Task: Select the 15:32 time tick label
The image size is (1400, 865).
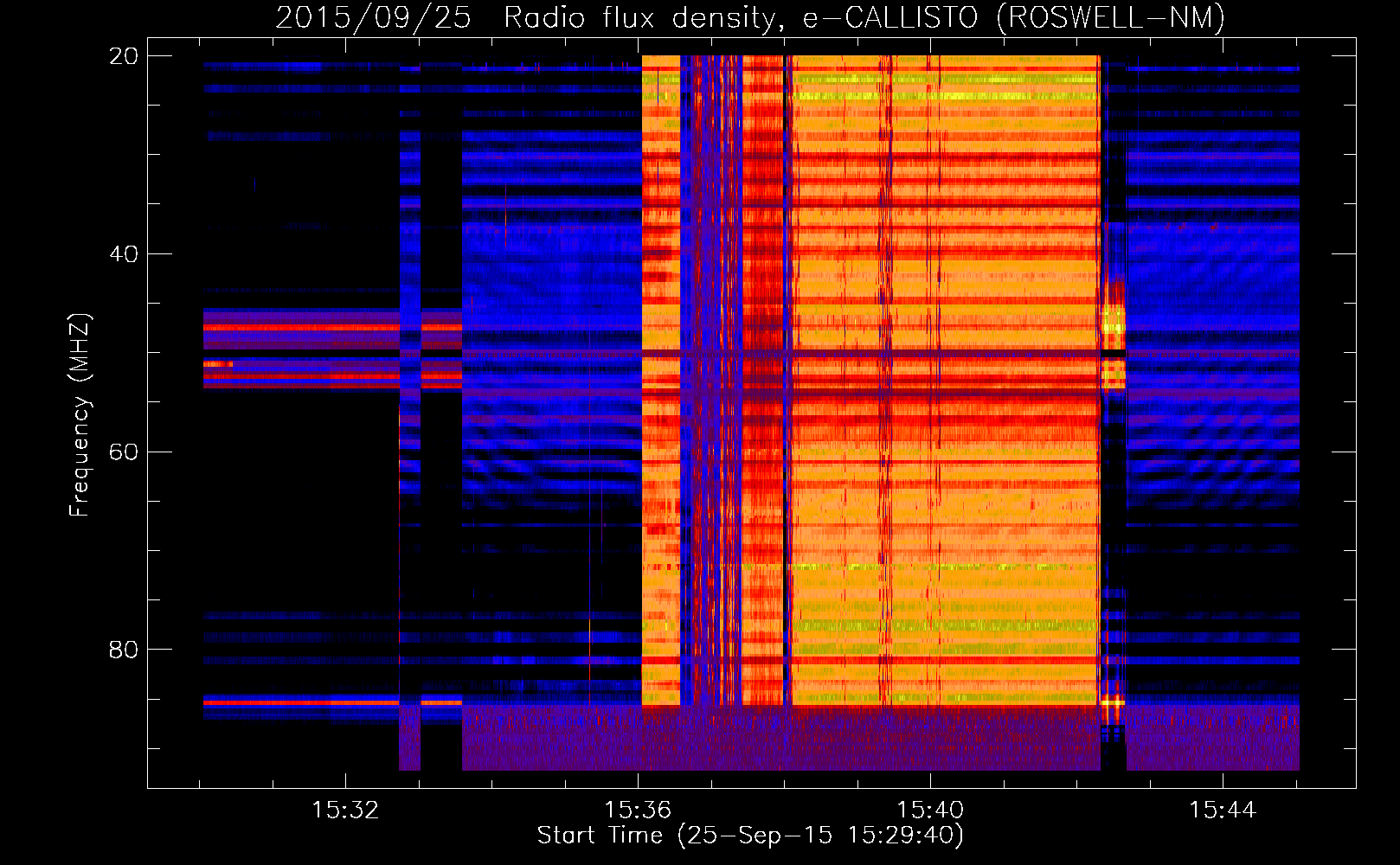Action: pyautogui.click(x=345, y=811)
